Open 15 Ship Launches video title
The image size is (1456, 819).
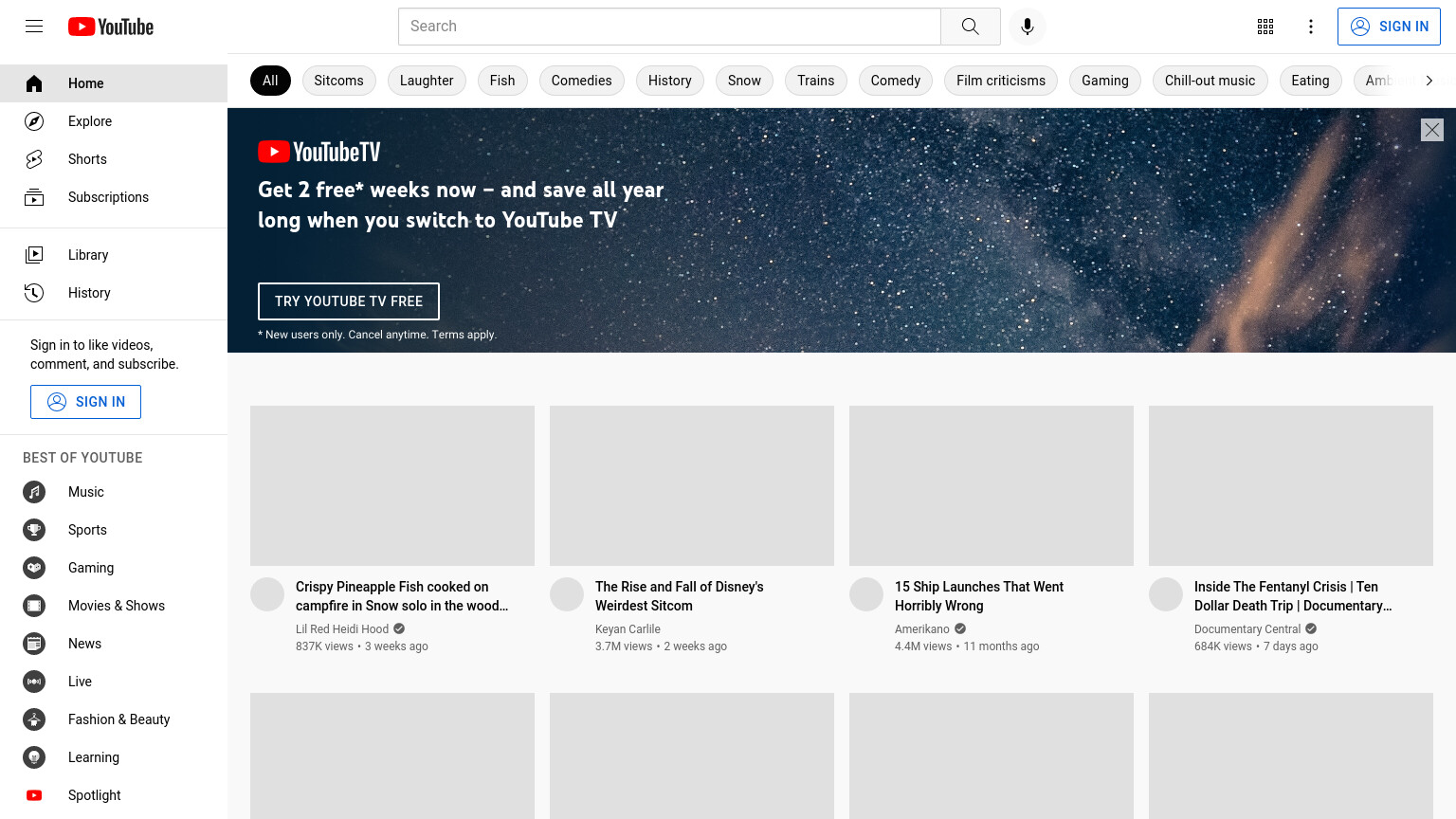click(x=979, y=596)
